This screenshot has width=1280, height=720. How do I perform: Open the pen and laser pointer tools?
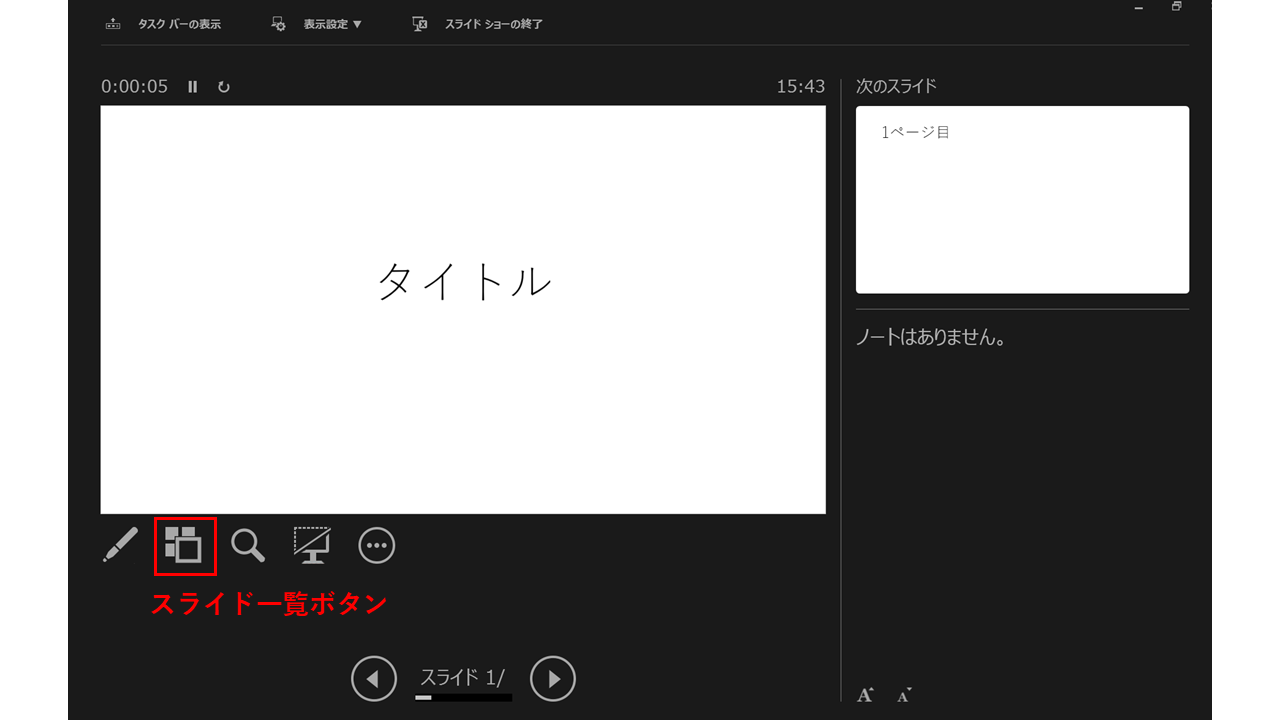(120, 545)
